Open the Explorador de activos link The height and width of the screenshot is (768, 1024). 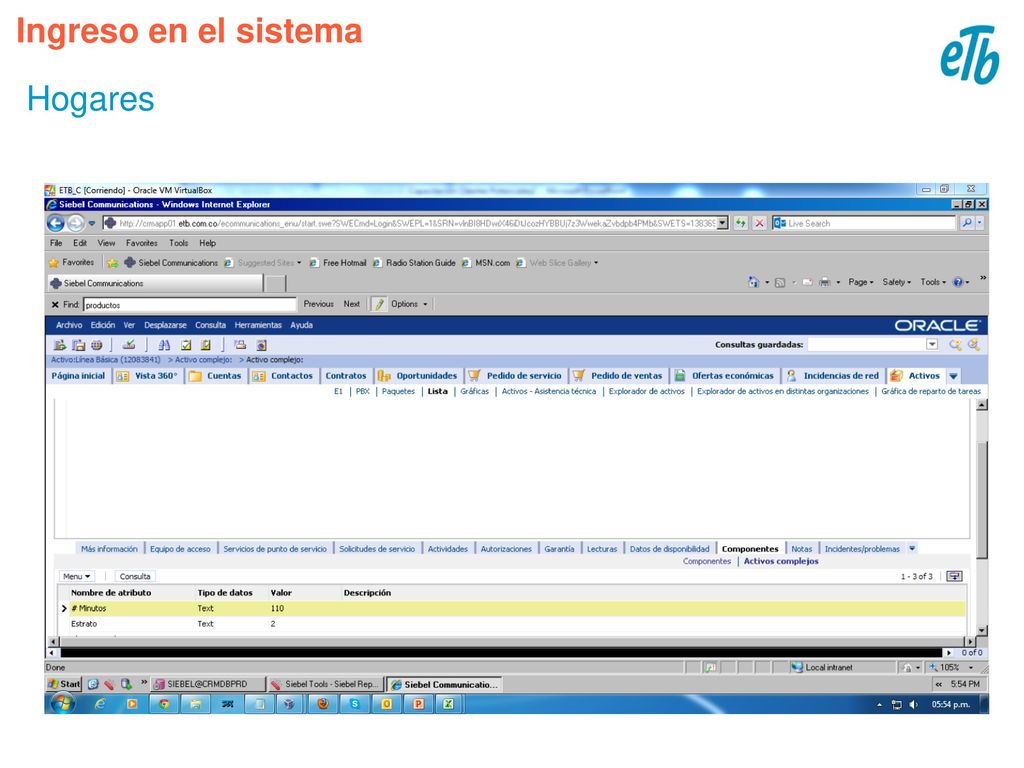point(647,392)
